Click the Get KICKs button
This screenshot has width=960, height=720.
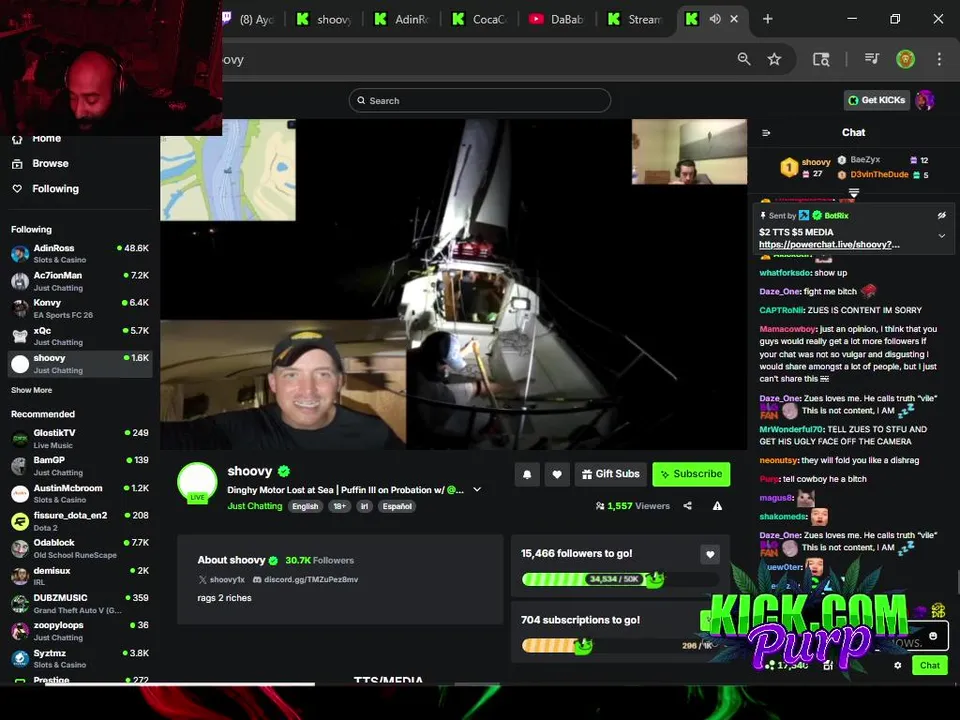(877, 100)
